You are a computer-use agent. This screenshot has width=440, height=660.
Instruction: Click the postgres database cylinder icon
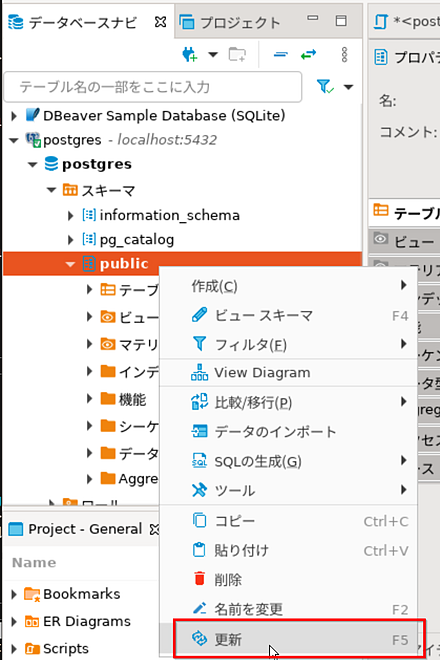pyautogui.click(x=51, y=164)
